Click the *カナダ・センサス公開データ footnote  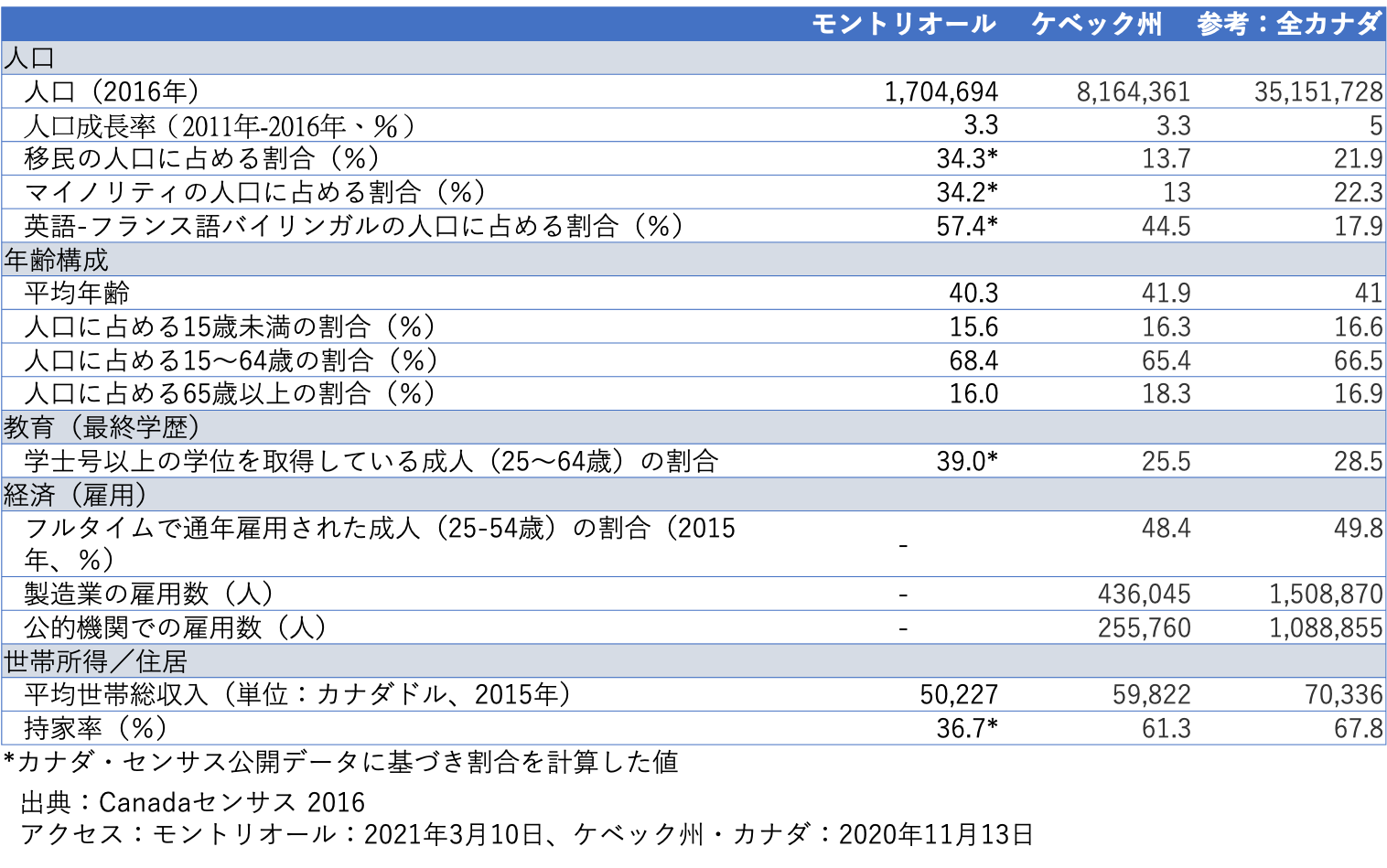pos(340,762)
